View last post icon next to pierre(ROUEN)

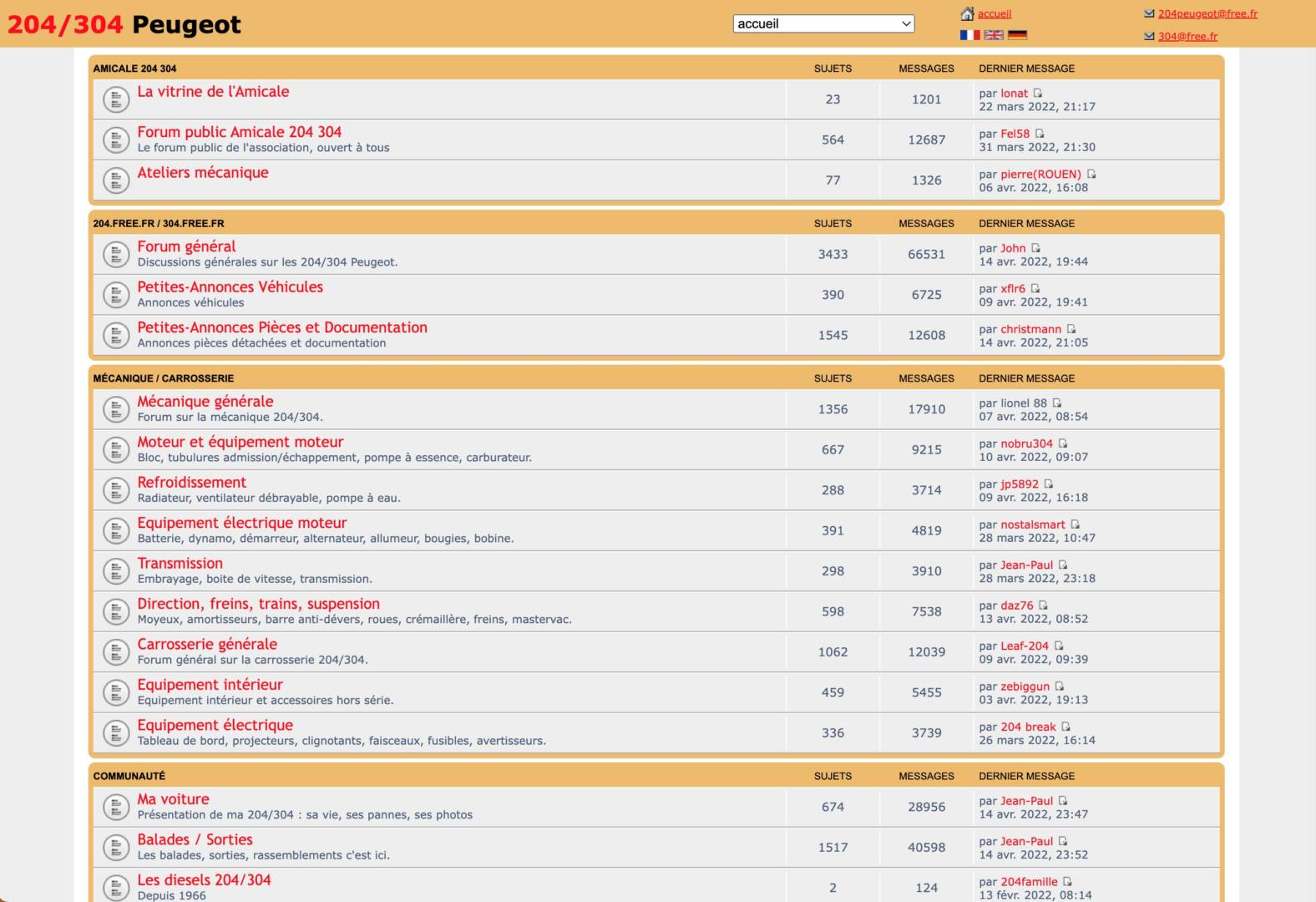click(1091, 175)
